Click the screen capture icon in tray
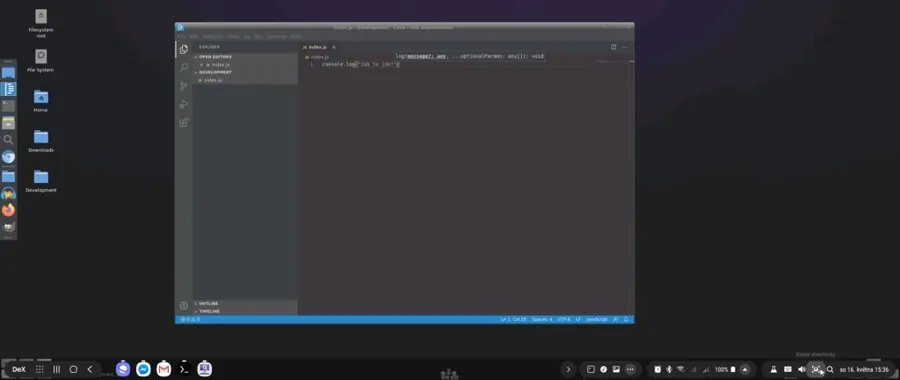 point(816,369)
